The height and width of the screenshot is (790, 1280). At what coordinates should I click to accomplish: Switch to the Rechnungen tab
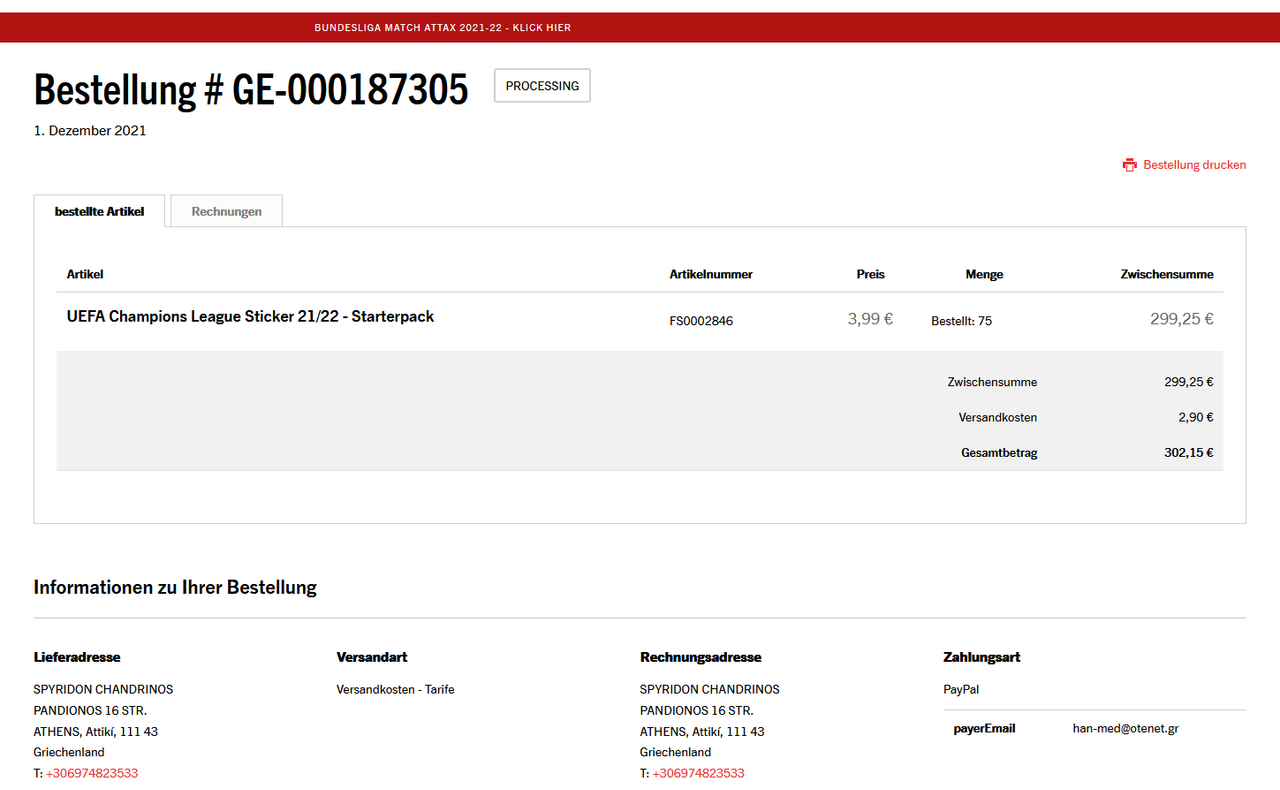coord(226,211)
